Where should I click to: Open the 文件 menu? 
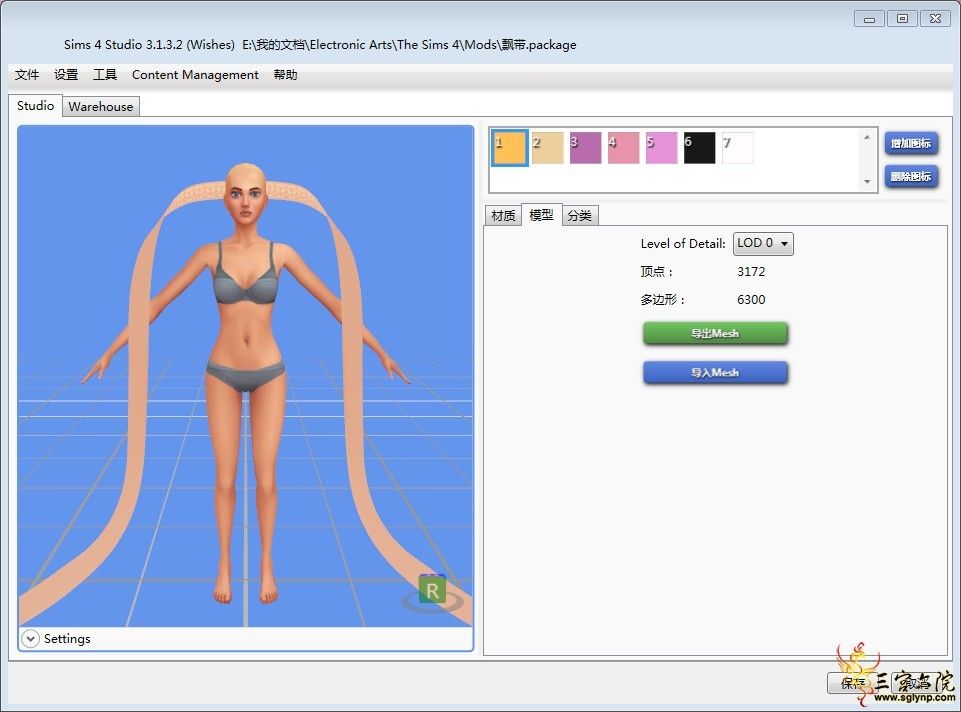[x=26, y=75]
